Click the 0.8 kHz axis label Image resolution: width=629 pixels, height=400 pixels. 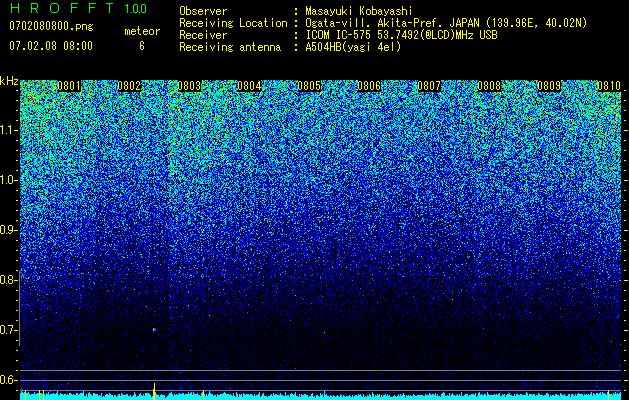tap(8, 280)
